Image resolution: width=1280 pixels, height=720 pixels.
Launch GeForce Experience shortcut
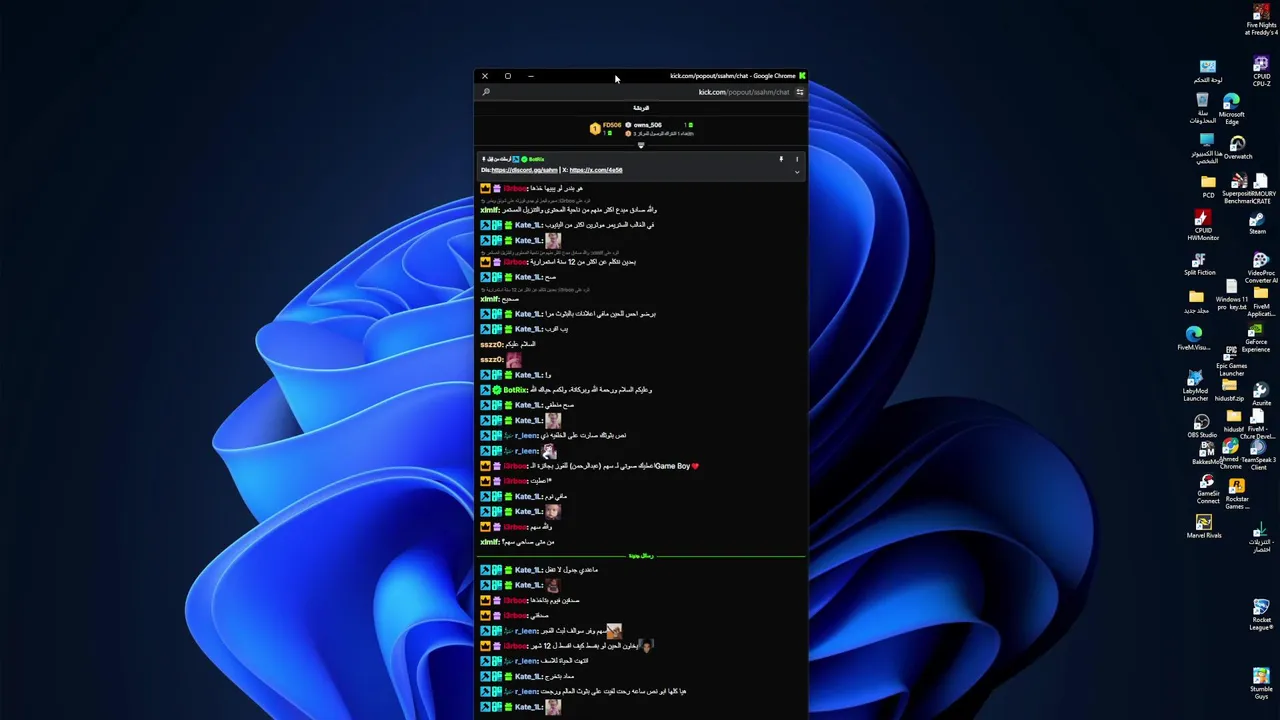pos(1256,338)
